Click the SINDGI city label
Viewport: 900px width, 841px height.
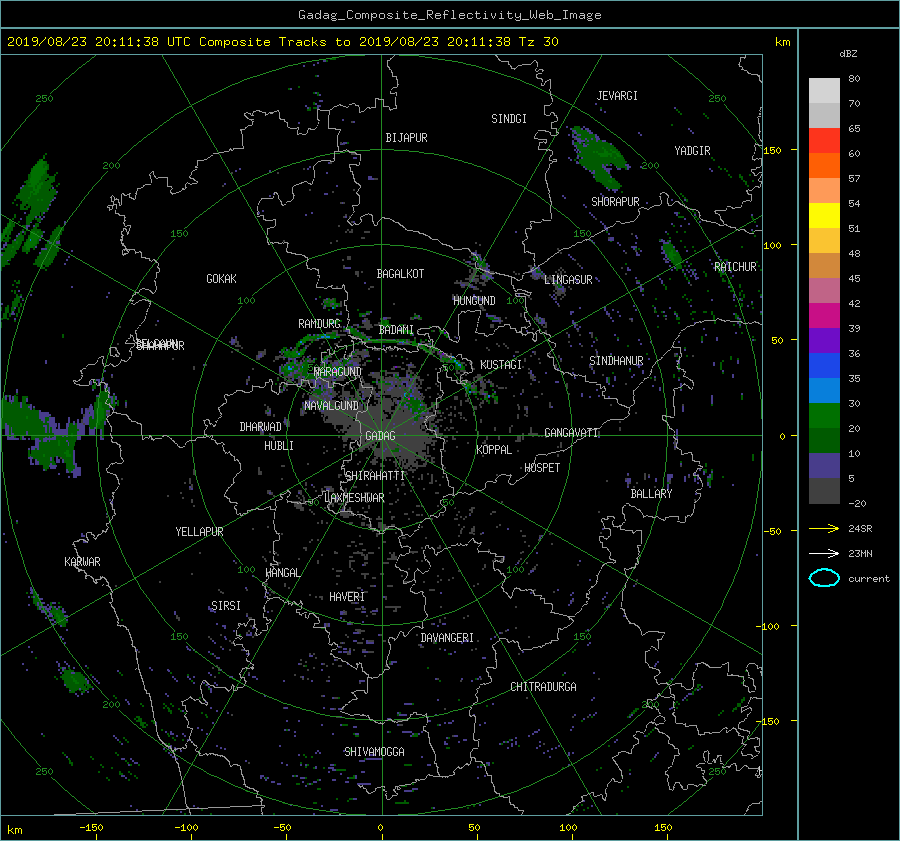(x=509, y=119)
